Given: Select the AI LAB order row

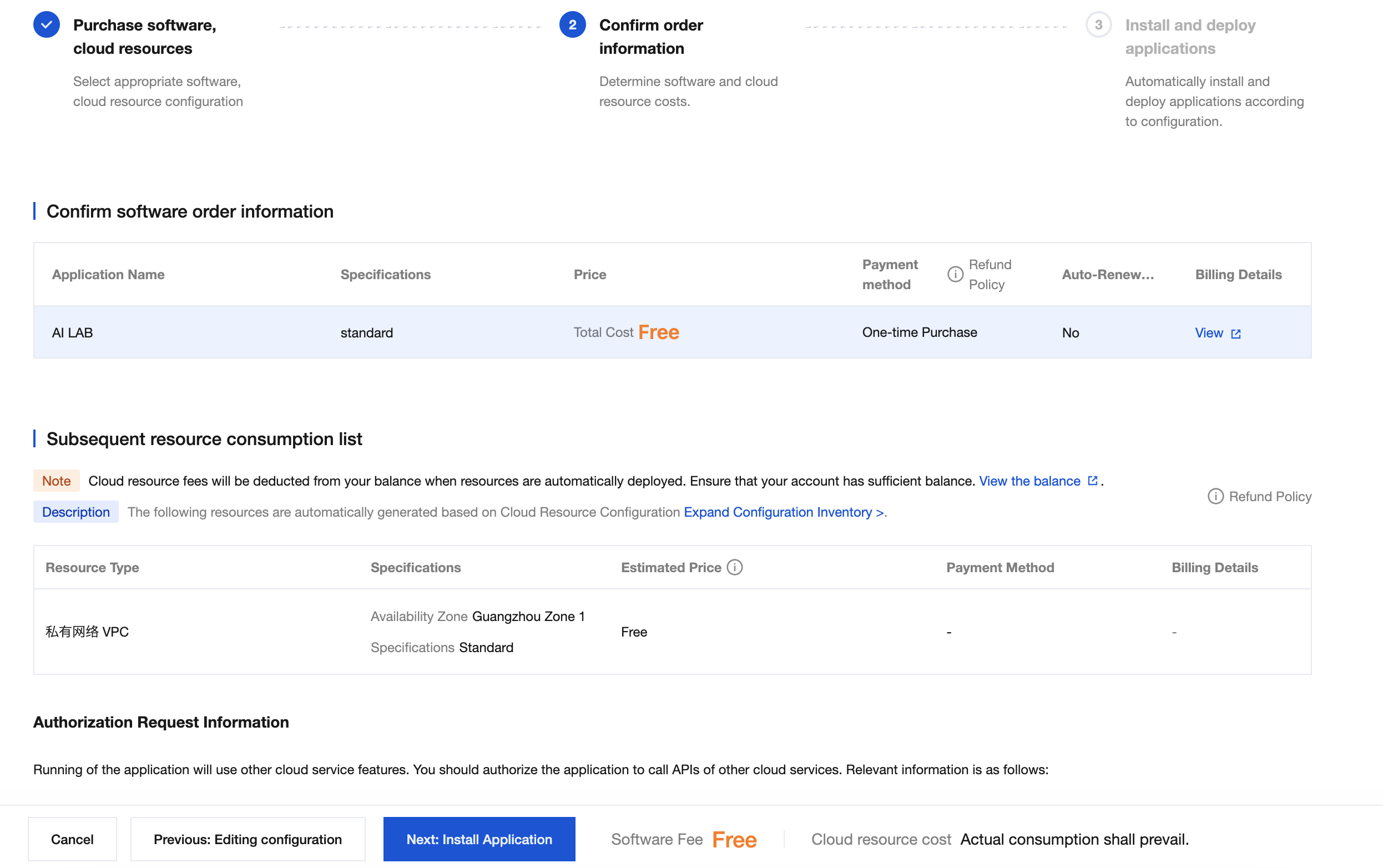Looking at the screenshot, I should pyautogui.click(x=72, y=333).
